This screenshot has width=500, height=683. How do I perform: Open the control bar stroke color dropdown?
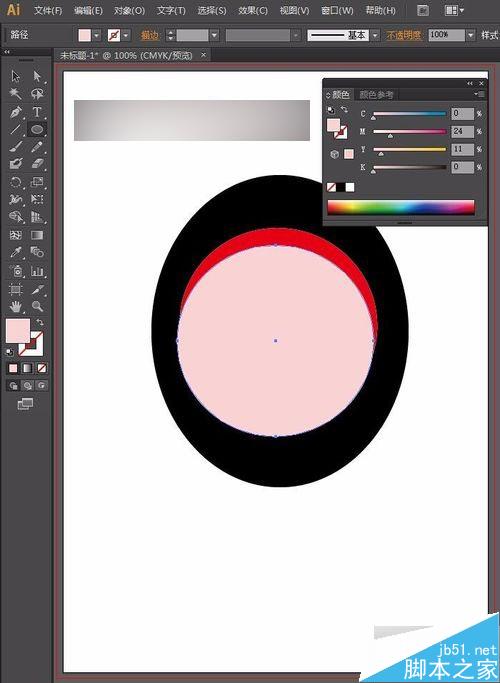pyautogui.click(x=126, y=35)
